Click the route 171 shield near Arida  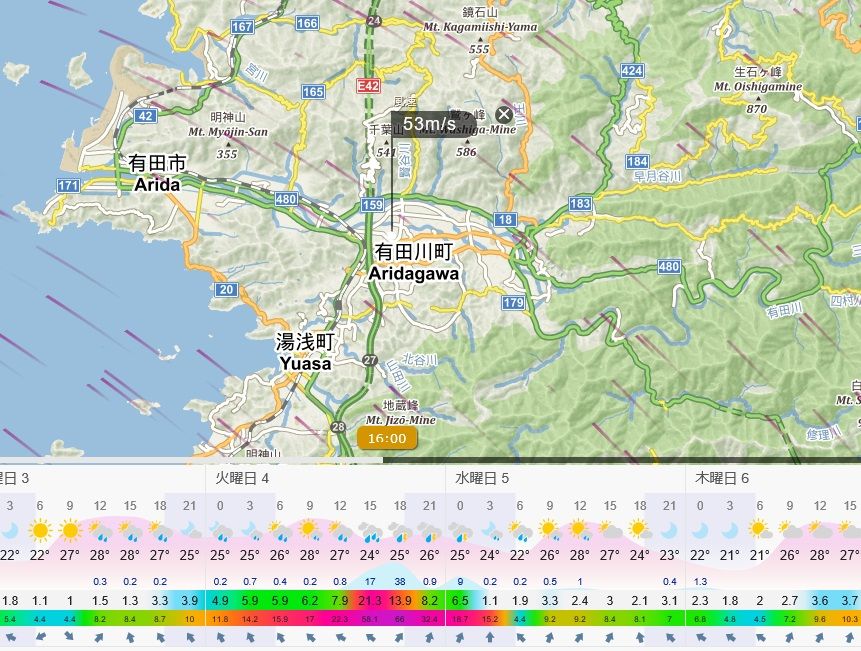68,186
